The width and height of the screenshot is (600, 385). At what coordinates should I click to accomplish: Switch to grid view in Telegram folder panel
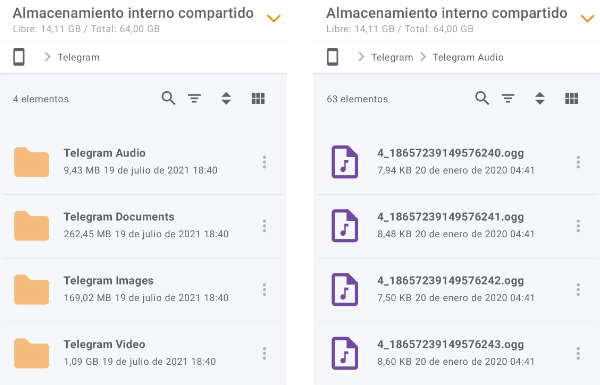(x=258, y=98)
